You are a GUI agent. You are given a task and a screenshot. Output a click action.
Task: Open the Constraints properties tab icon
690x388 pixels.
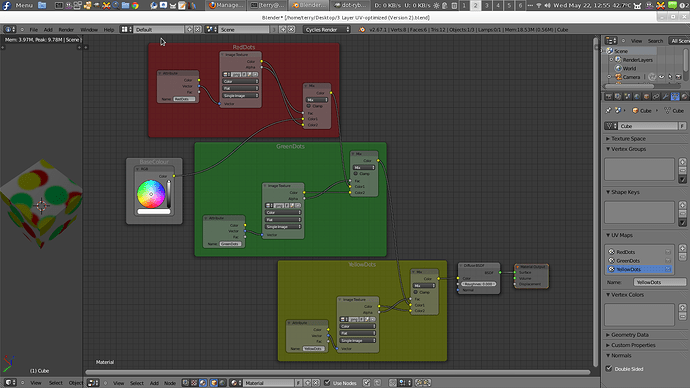tap(656, 96)
